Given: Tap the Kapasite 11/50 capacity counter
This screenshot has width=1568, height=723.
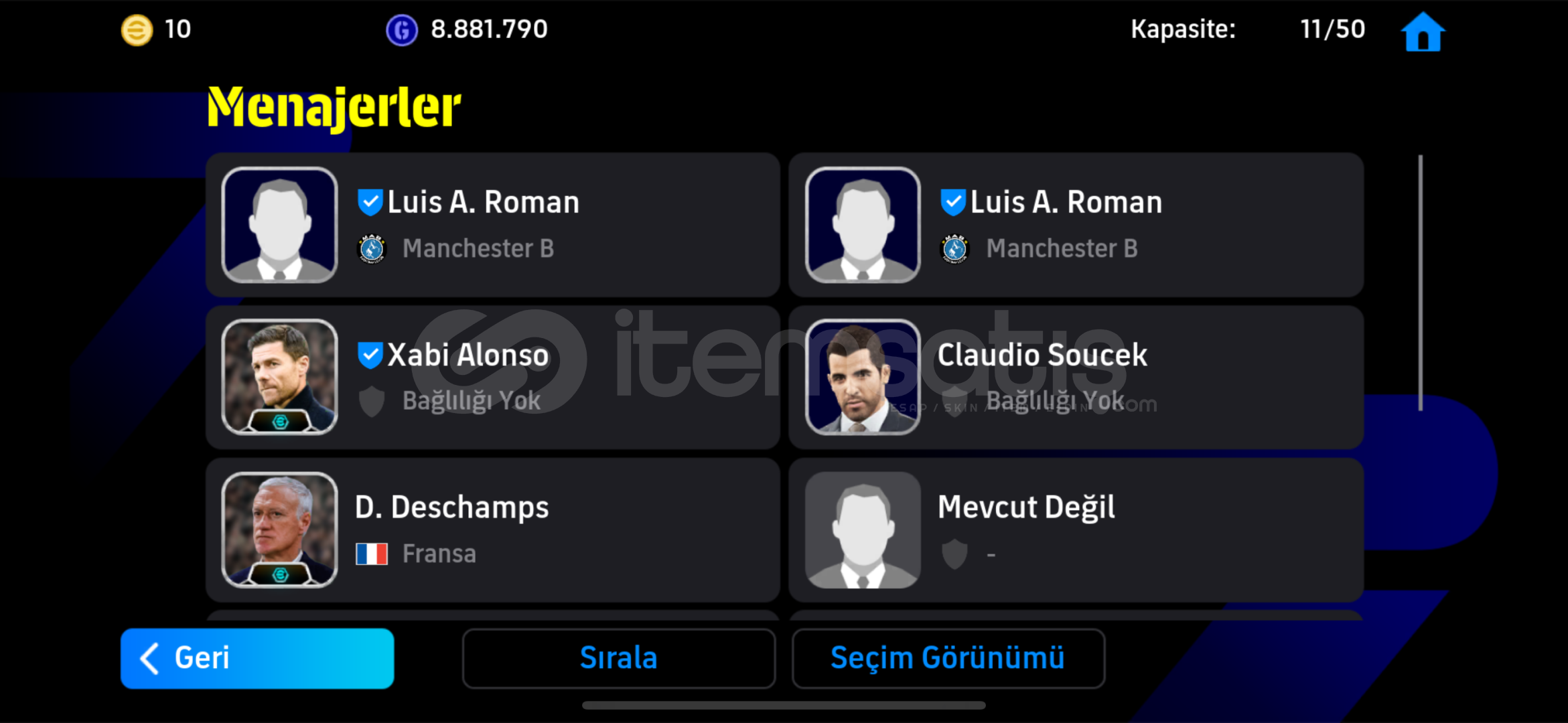Looking at the screenshot, I should (1248, 29).
